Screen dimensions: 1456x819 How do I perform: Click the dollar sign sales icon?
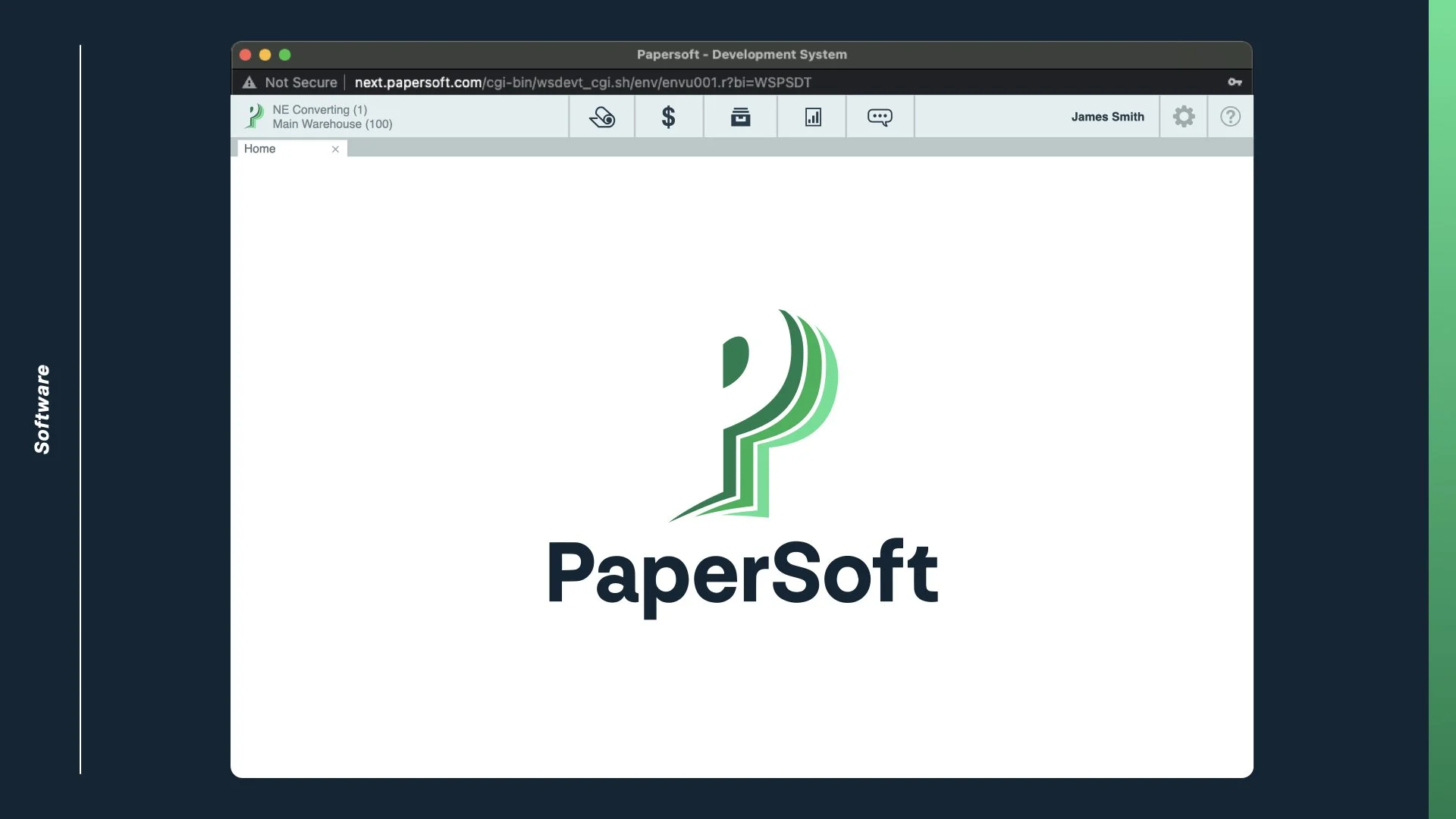pos(668,117)
